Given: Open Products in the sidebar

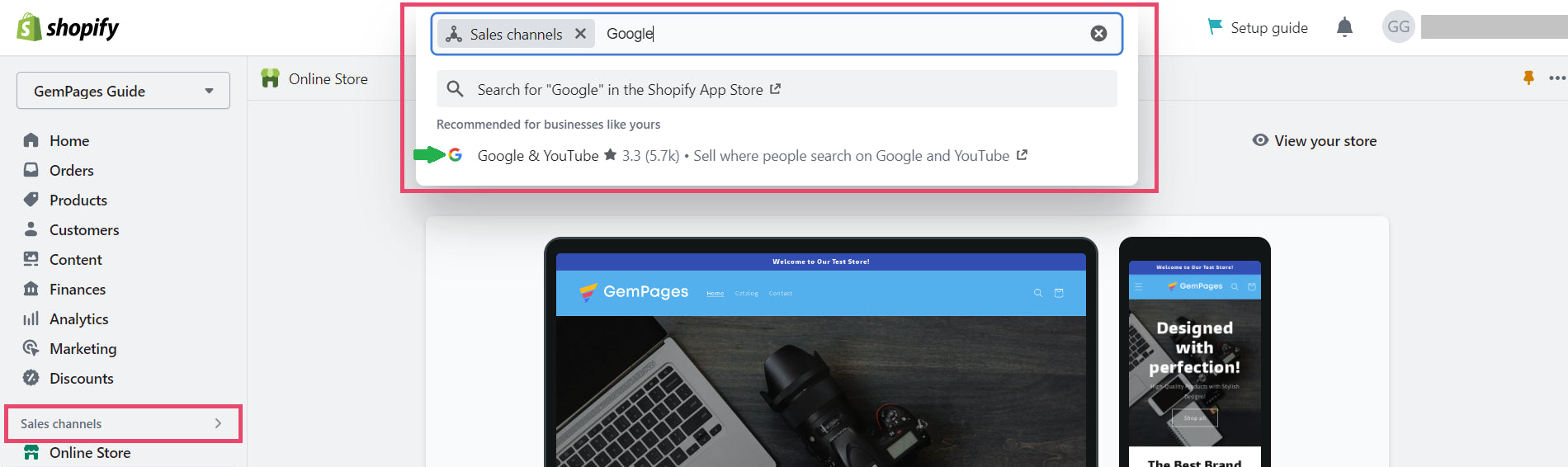Looking at the screenshot, I should click(78, 200).
